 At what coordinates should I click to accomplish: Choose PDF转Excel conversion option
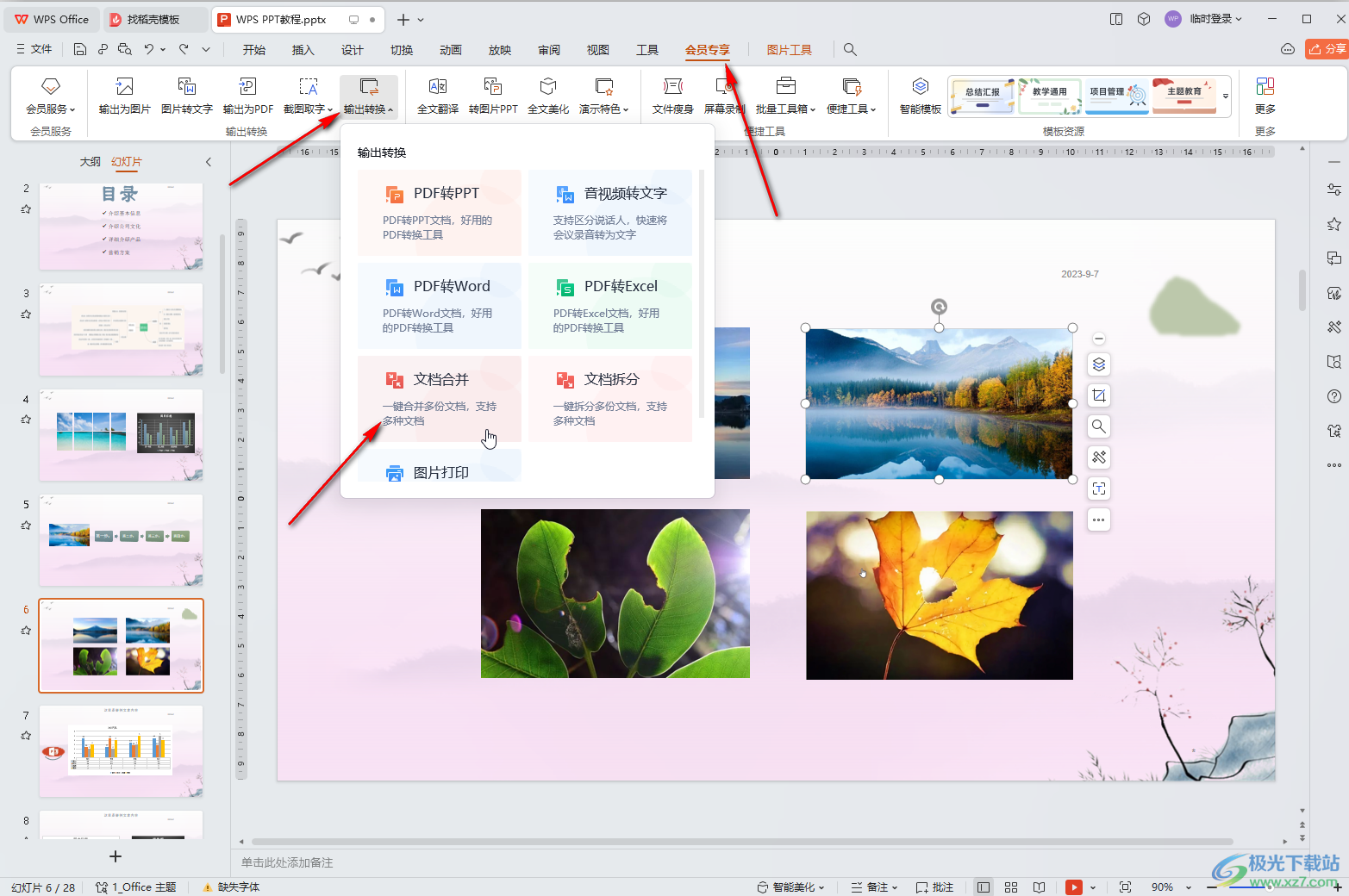click(x=610, y=306)
